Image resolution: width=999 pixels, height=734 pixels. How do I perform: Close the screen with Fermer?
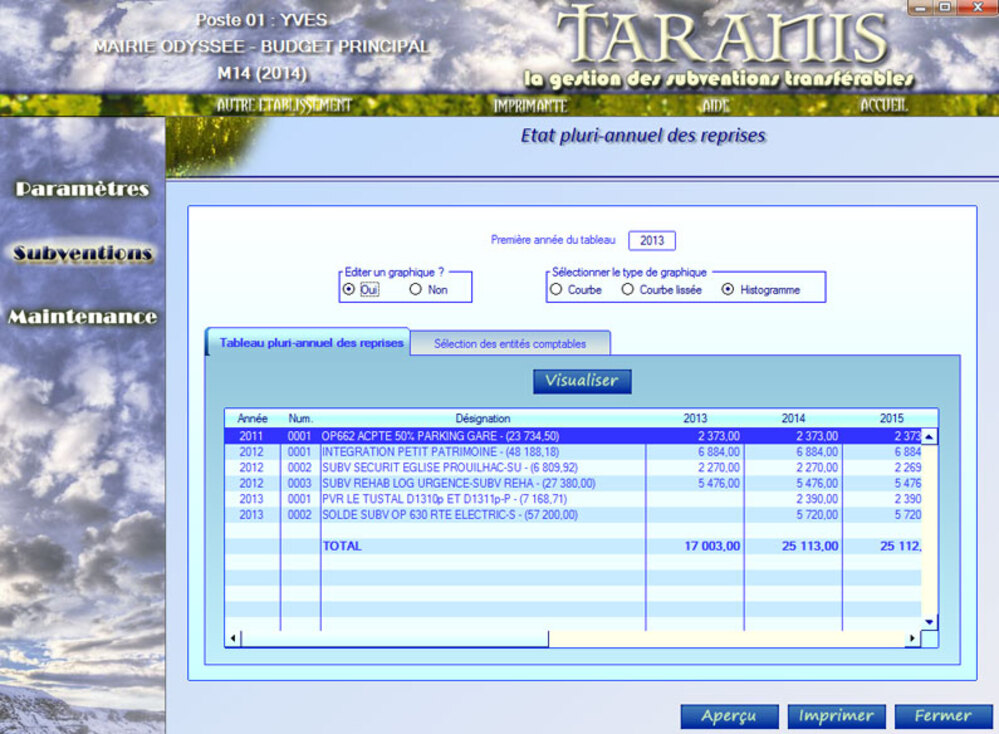point(942,716)
